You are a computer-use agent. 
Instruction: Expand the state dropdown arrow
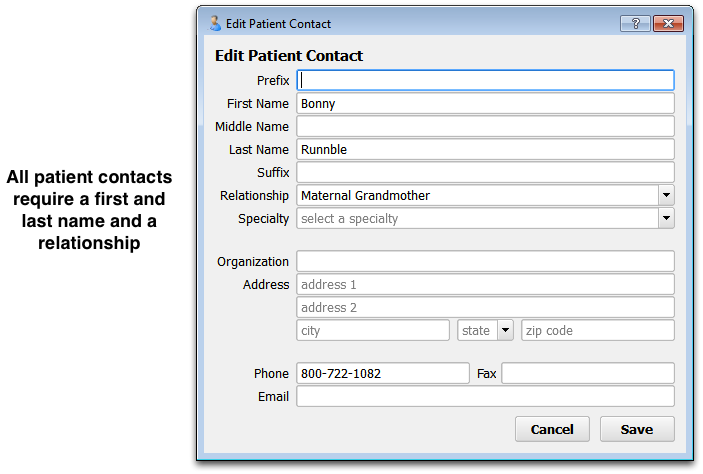[x=505, y=330]
